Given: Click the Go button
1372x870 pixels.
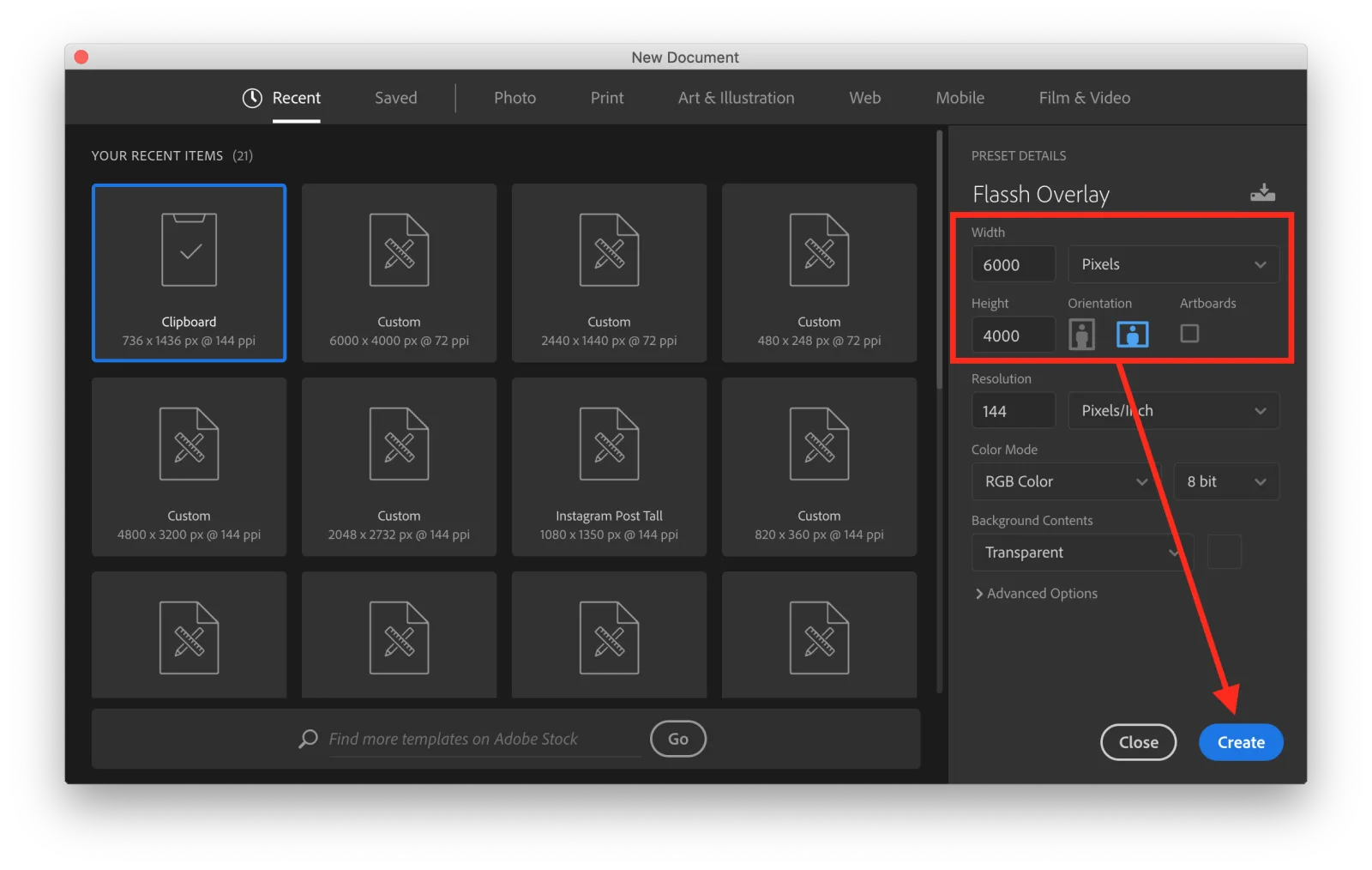Looking at the screenshot, I should coord(678,739).
